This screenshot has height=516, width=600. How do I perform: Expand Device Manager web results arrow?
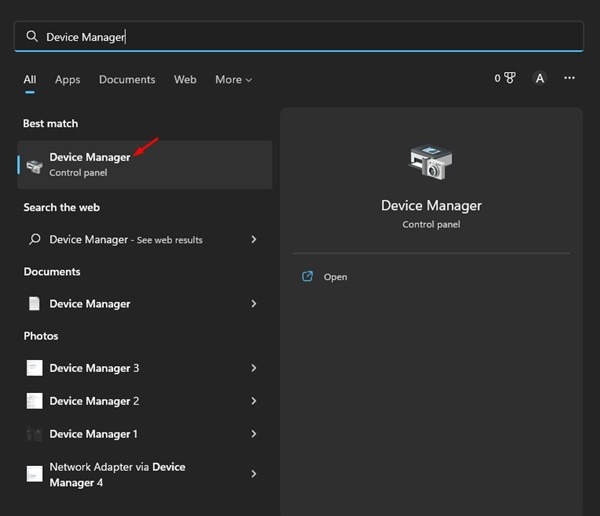click(x=254, y=240)
